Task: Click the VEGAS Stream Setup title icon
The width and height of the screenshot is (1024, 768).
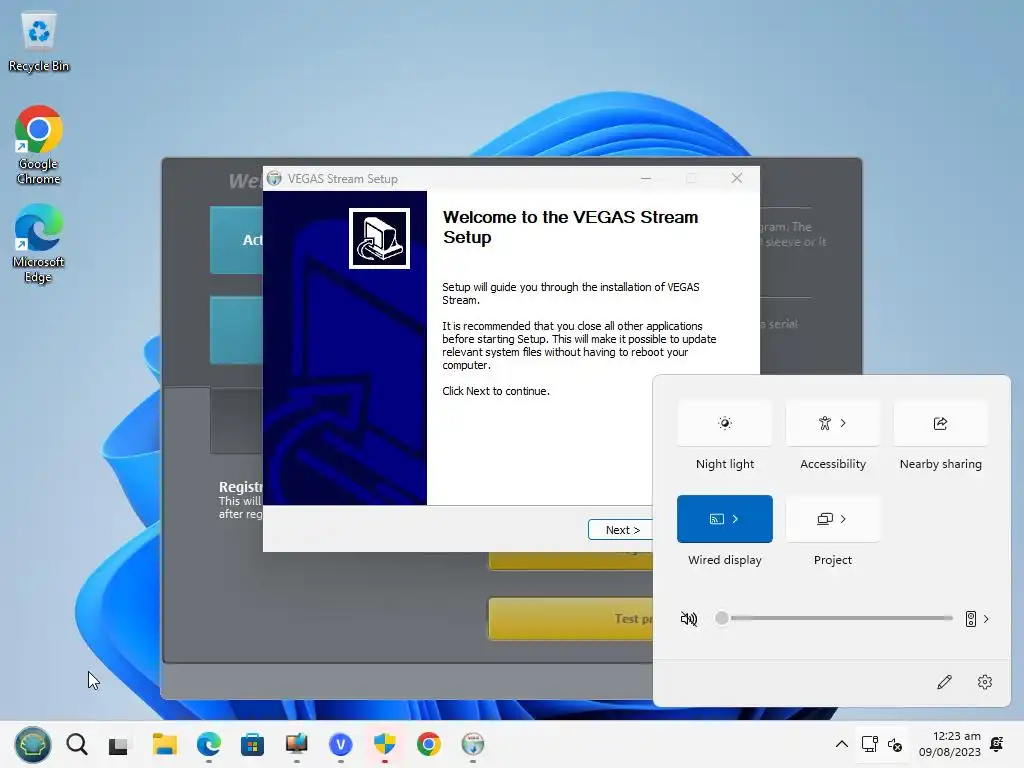Action: (274, 178)
